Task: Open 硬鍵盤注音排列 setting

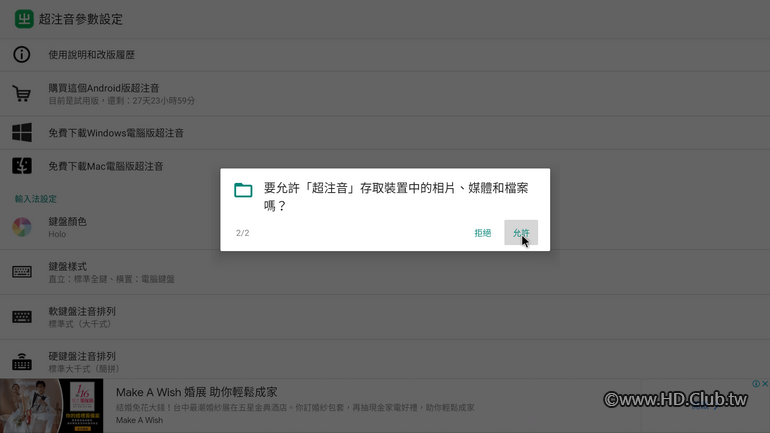Action: tap(385, 359)
